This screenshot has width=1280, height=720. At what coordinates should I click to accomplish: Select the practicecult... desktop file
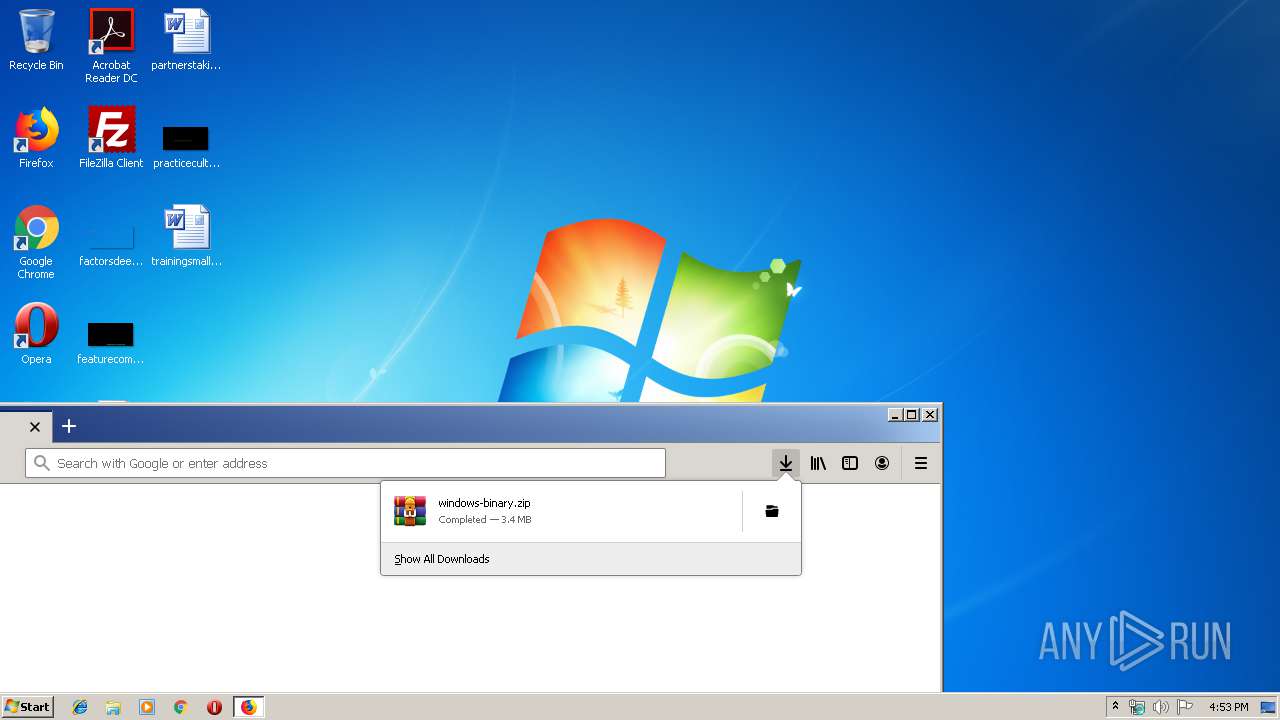click(186, 146)
